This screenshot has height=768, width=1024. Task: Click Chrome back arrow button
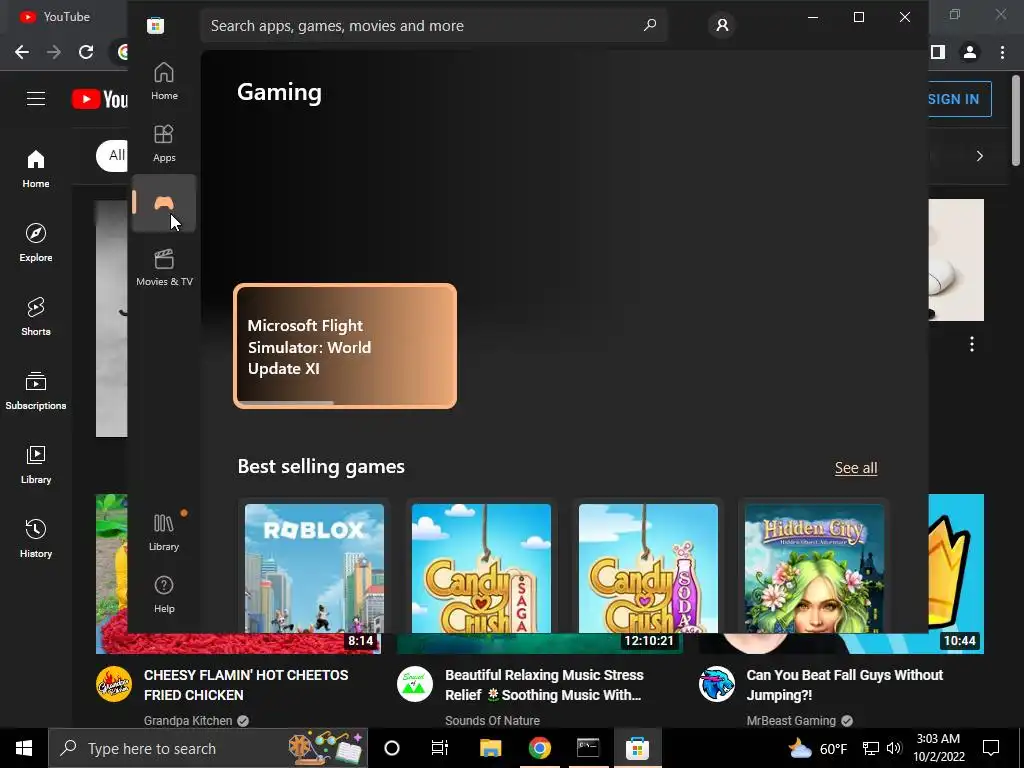coord(22,52)
